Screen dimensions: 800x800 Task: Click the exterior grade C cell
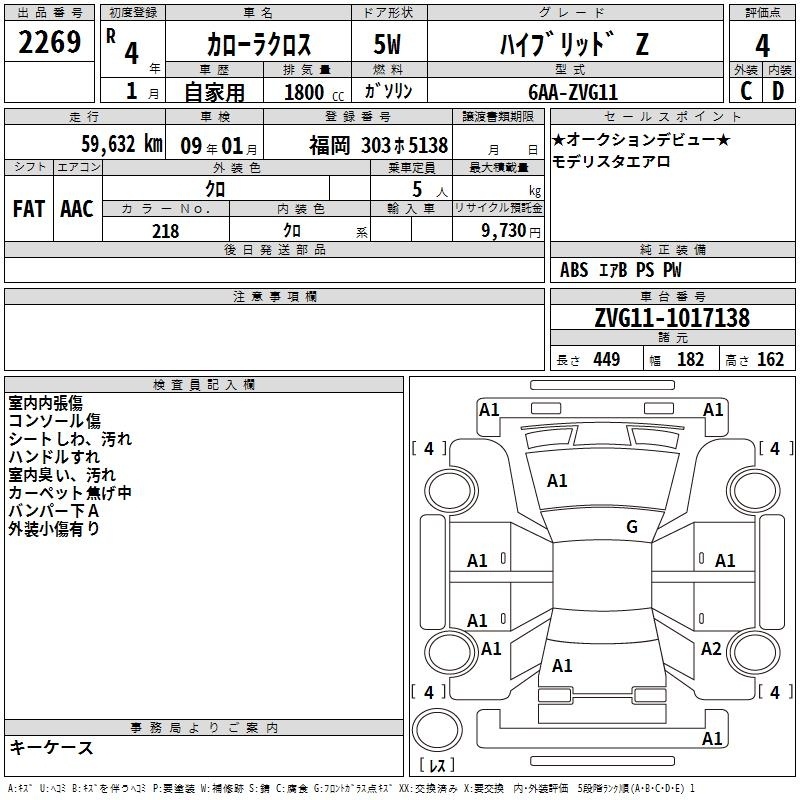746,91
